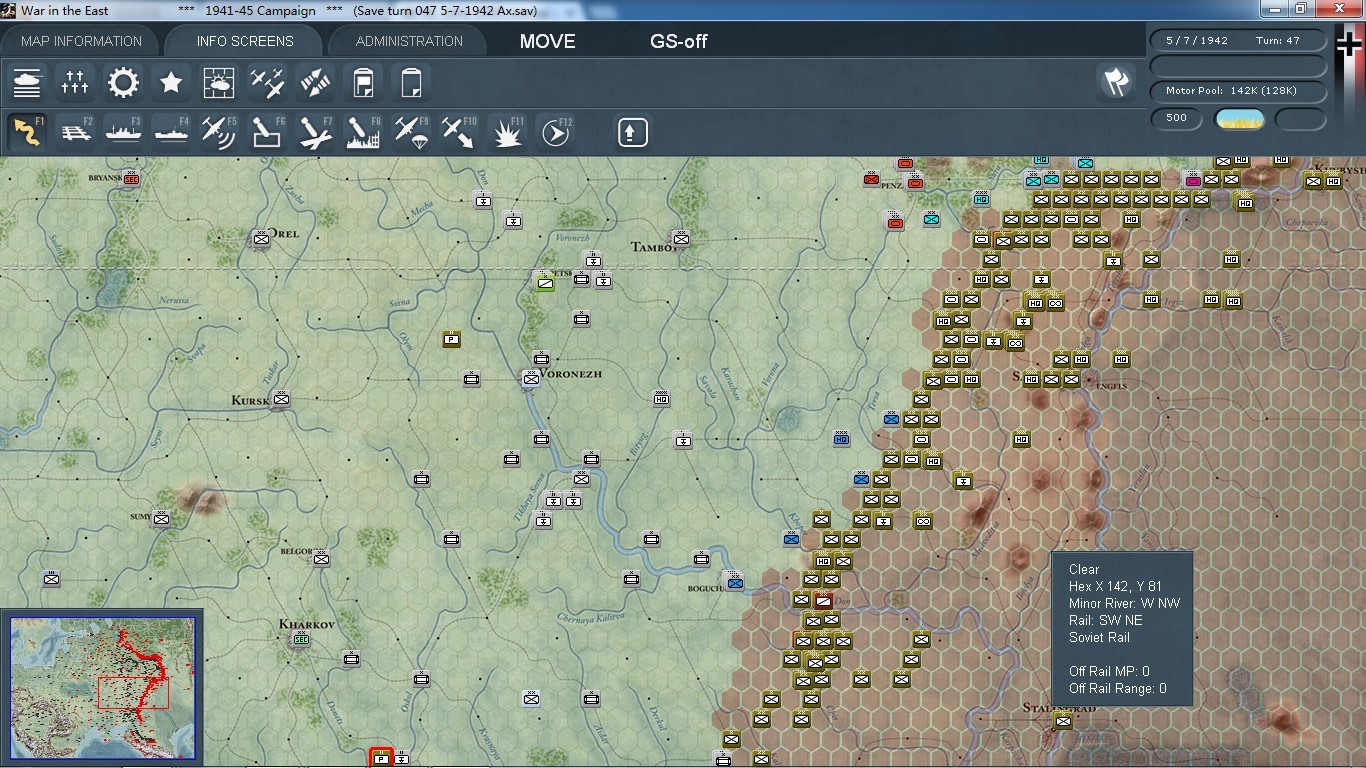Select the F7 bomb airfield icon
The image size is (1366, 768).
315,132
